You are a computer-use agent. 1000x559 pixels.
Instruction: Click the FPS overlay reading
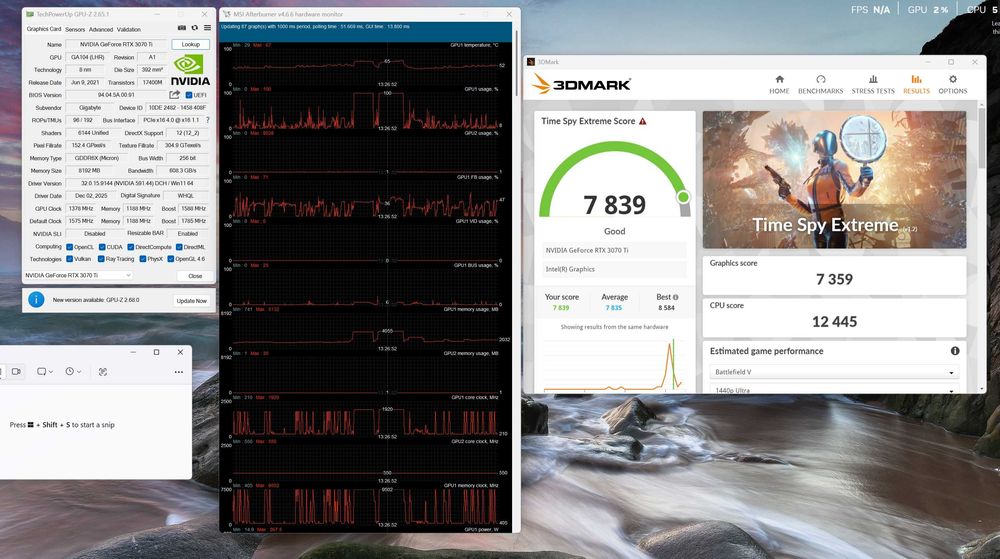coord(870,10)
